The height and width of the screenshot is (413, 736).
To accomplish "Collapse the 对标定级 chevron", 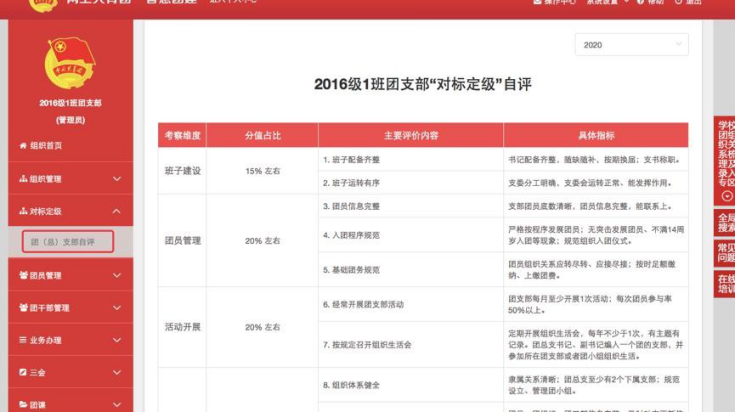I will click(x=117, y=211).
